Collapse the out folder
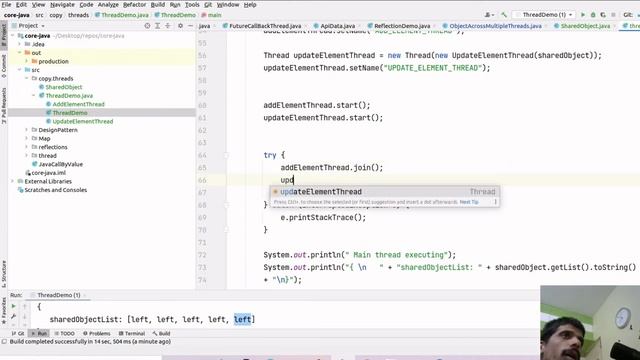640x360 pixels. point(20,53)
